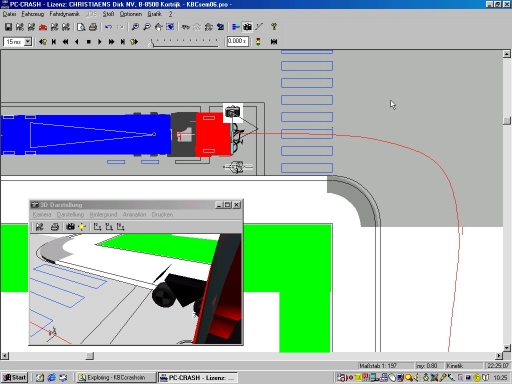The height and width of the screenshot is (384, 512).
Task: Click the zoom out magnifier icon
Action: 147,27
